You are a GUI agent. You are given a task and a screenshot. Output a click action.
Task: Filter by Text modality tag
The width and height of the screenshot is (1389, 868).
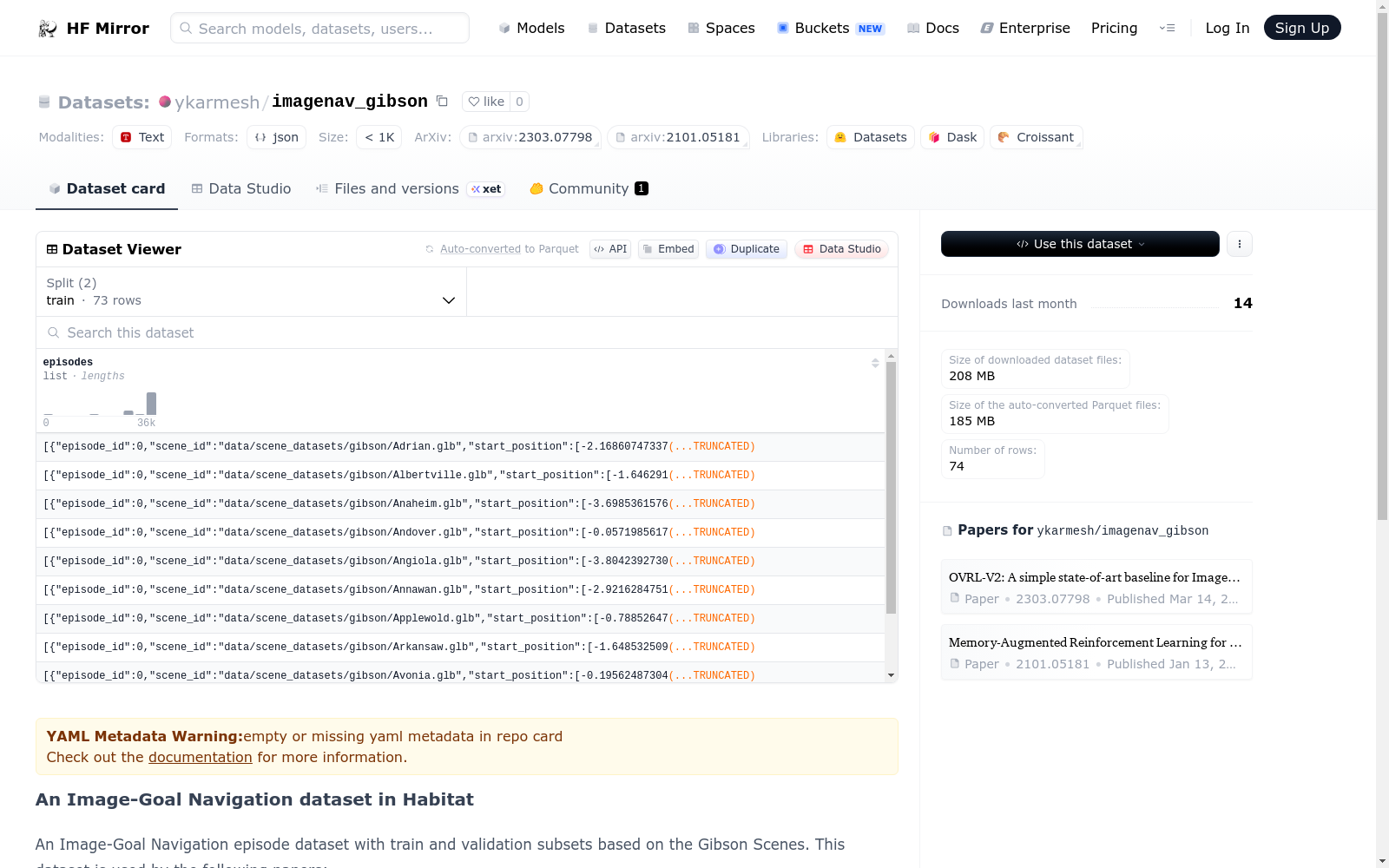[x=142, y=137]
